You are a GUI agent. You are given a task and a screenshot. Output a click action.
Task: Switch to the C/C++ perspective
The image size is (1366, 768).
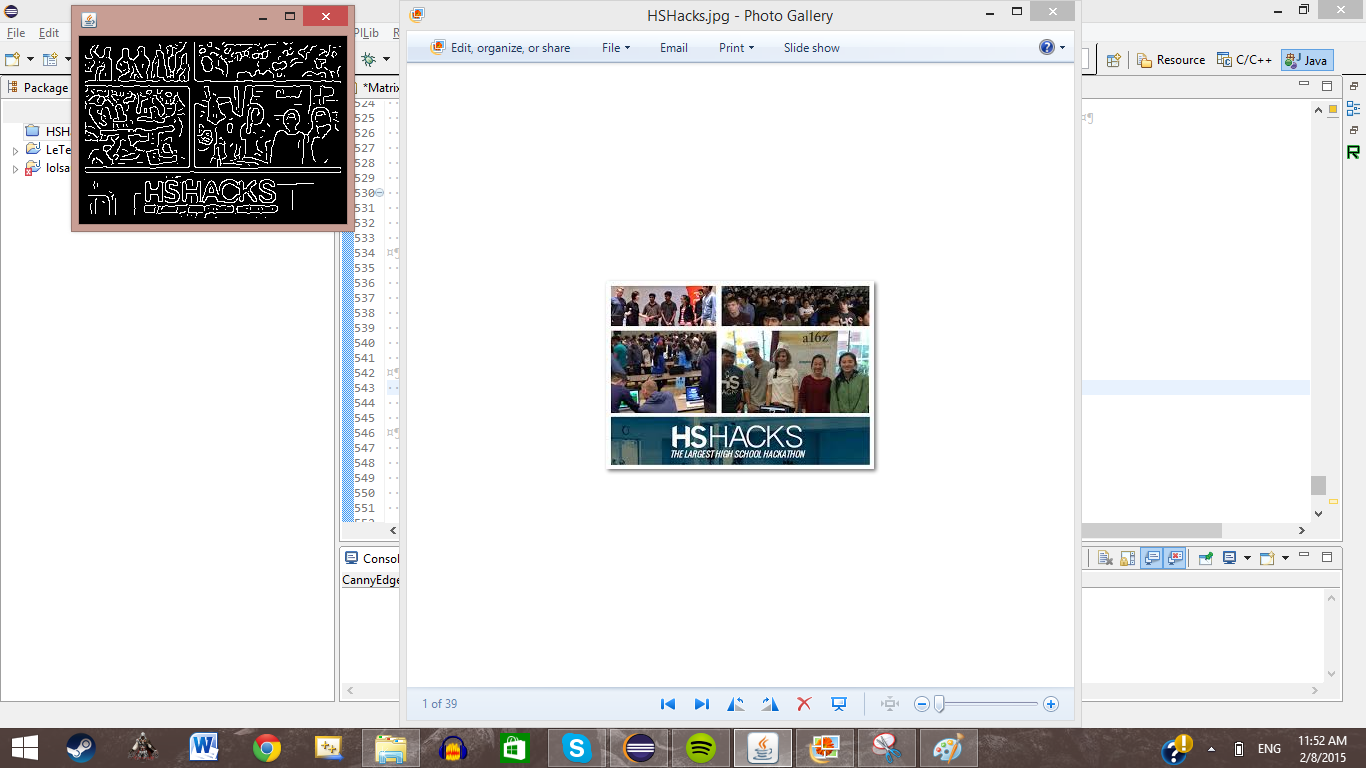click(1244, 60)
